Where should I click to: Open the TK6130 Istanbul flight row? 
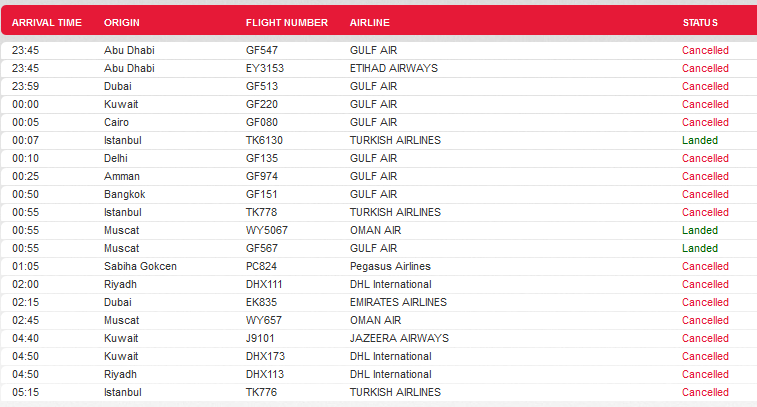point(378,140)
